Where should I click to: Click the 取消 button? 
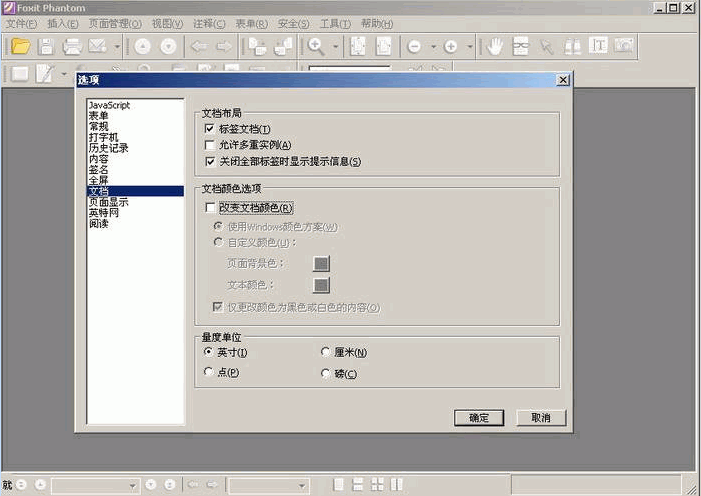pos(541,418)
